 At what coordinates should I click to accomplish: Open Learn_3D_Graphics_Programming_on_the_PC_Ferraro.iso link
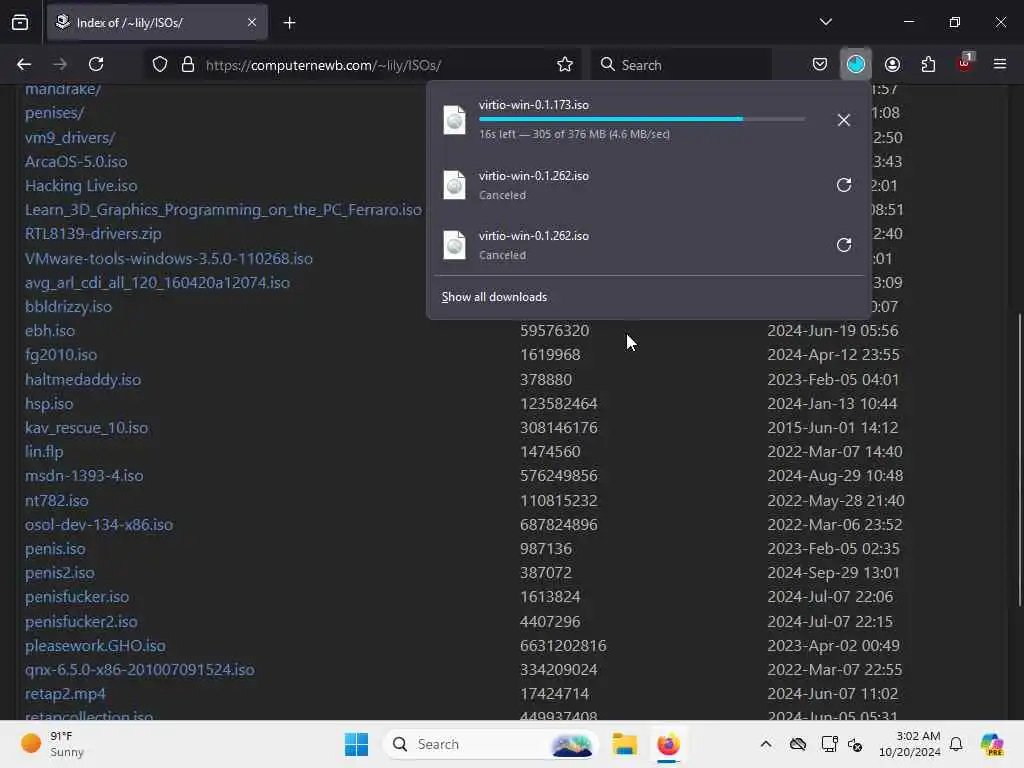click(x=223, y=210)
